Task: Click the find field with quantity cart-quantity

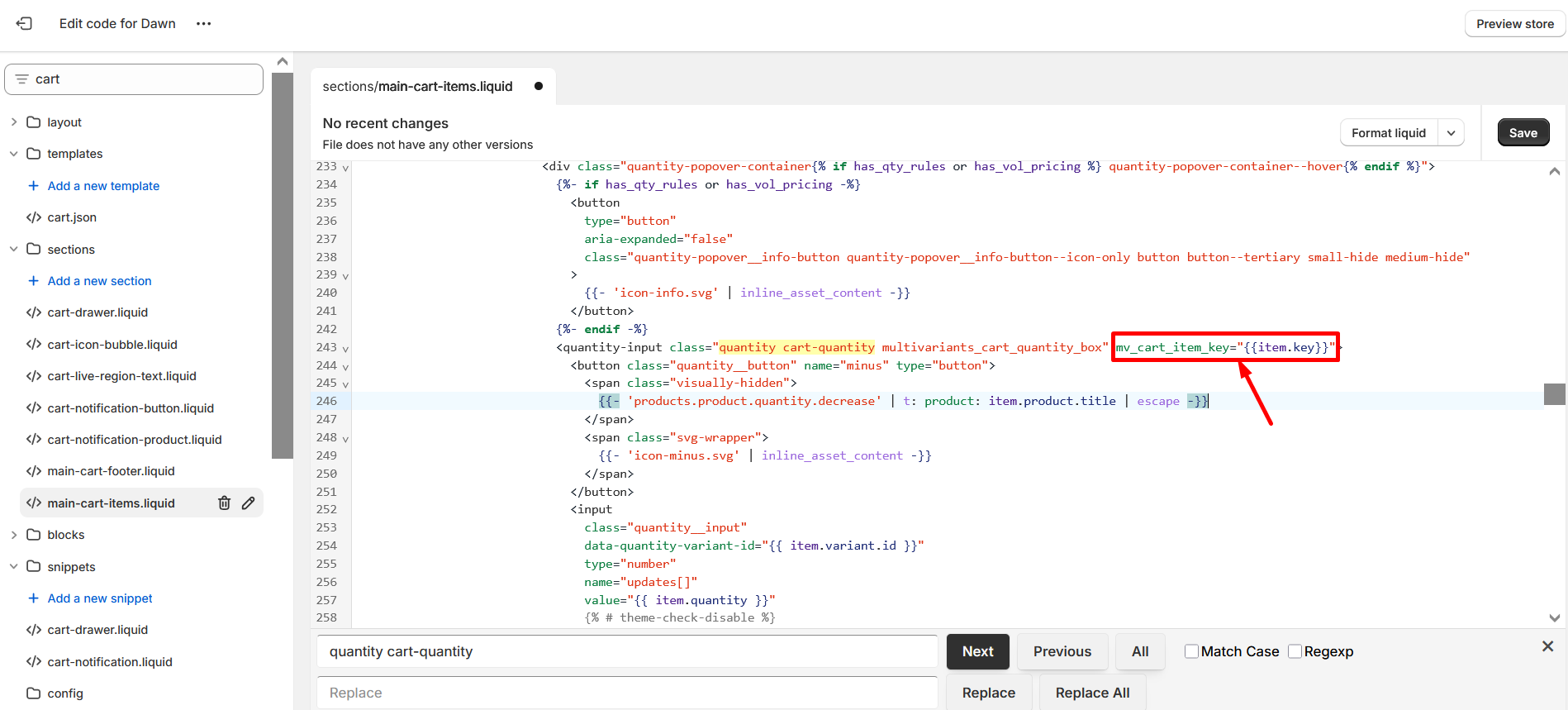Action: pyautogui.click(x=627, y=651)
